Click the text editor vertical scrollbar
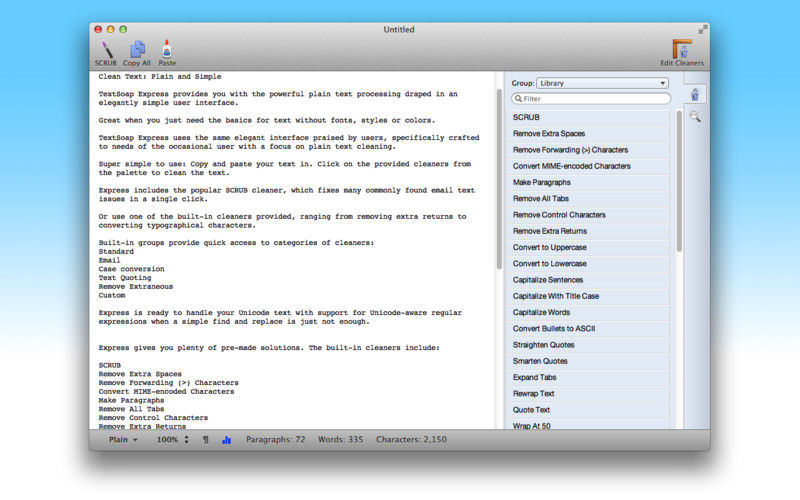Image resolution: width=800 pixels, height=500 pixels. pyautogui.click(x=499, y=179)
